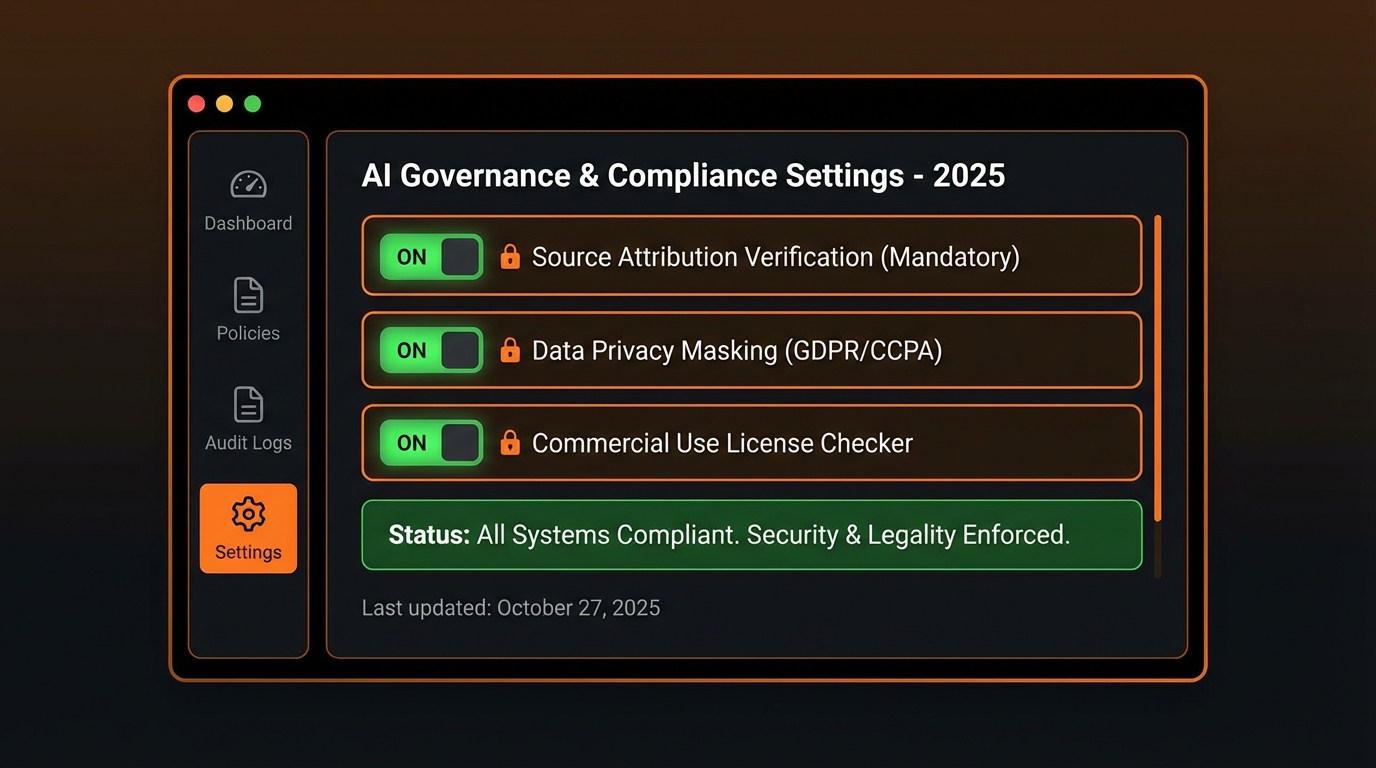Click lock icon beside Source Attribution Verification
Viewport: 1376px width, 768px height.
pos(510,257)
